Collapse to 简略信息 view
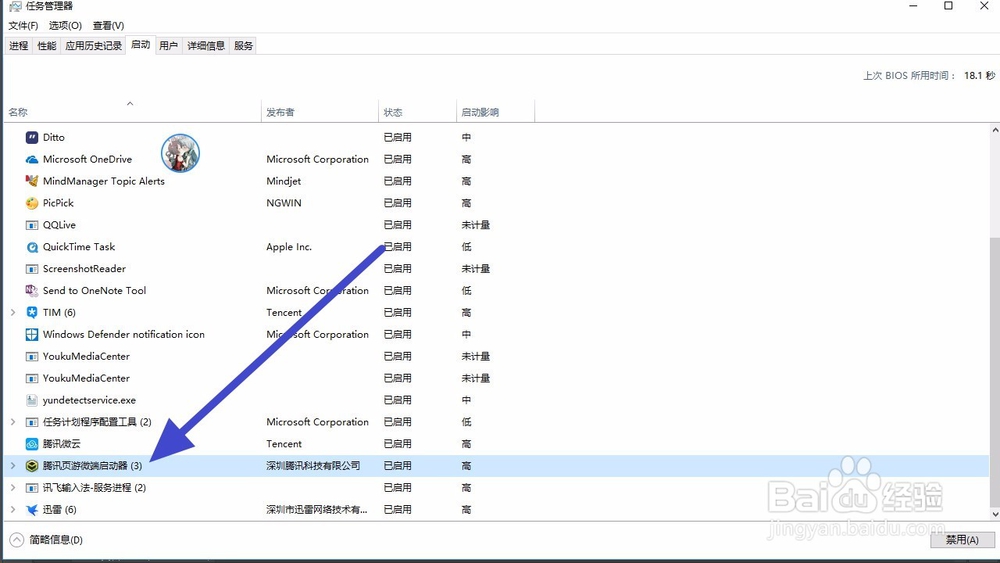 tap(47, 540)
